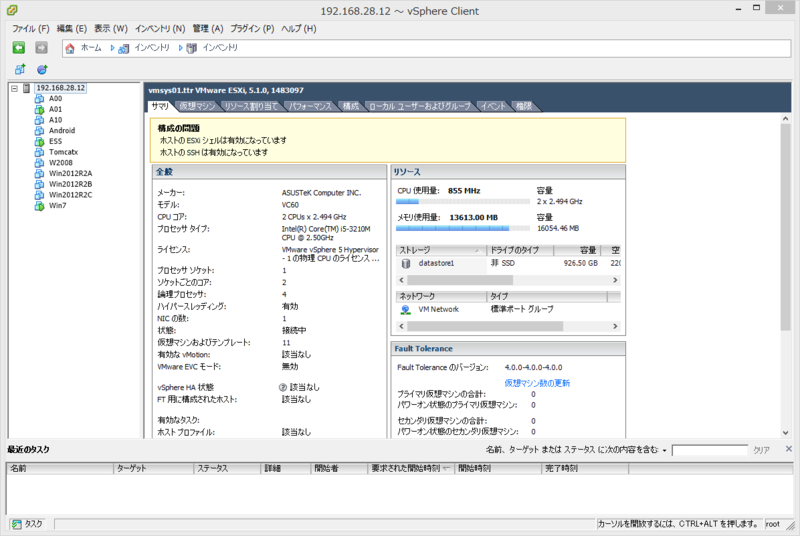Open the 編集 (E) menu

click(71, 29)
